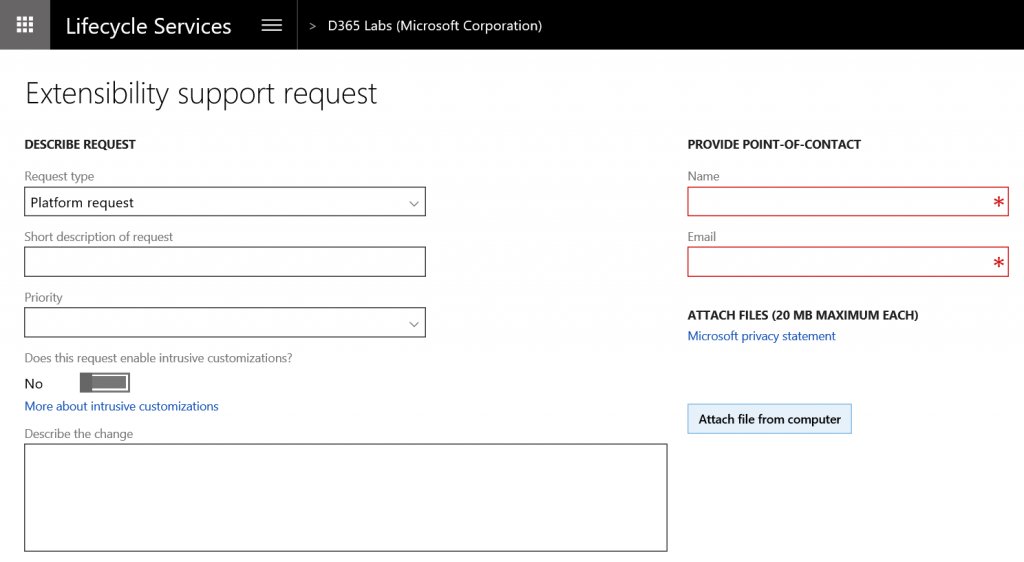1024x562 pixels.
Task: Click the breadcrumb arrow before D365 Labs
Action: pyautogui.click(x=312, y=26)
